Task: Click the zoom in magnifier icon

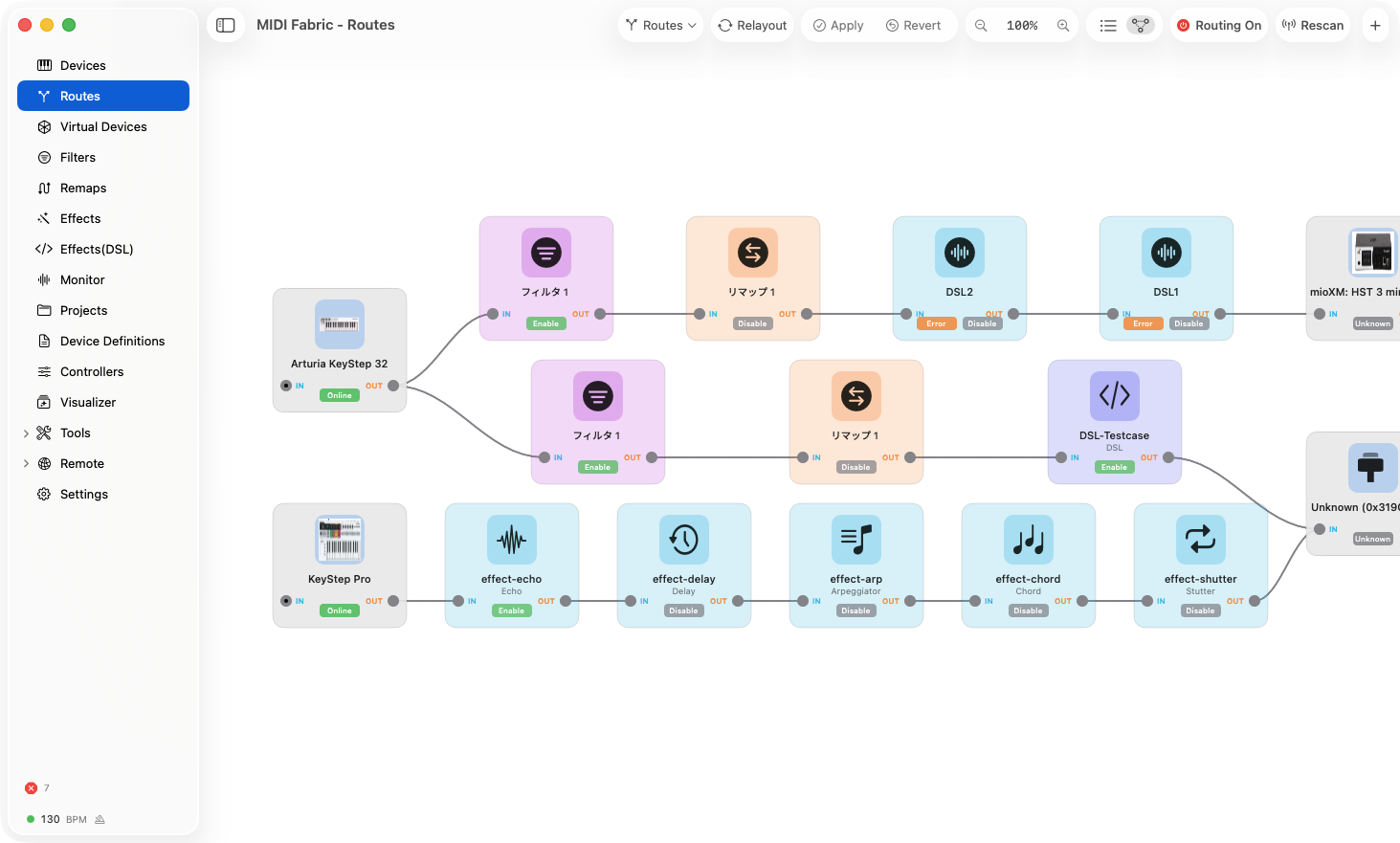Action: click(1063, 26)
